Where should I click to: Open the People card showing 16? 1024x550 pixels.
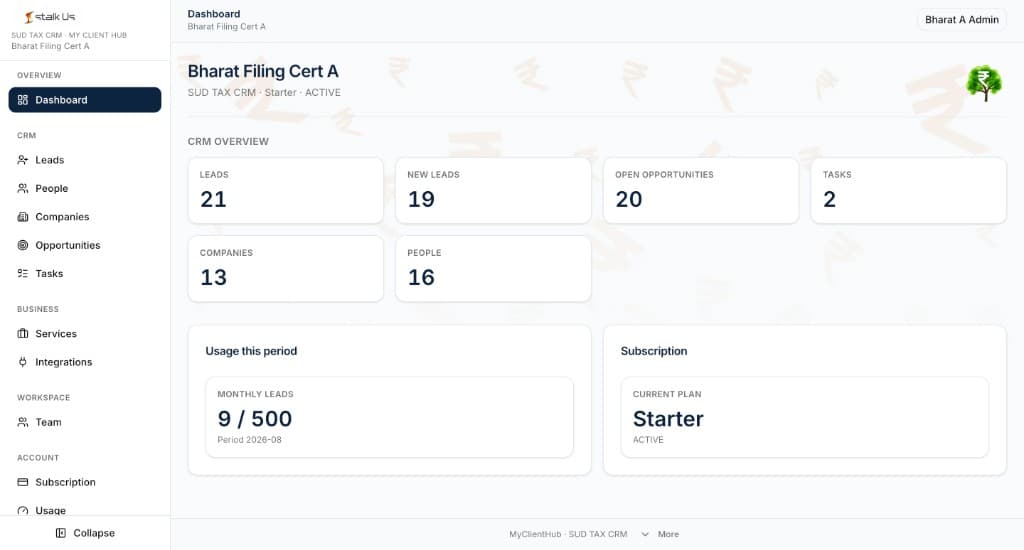coord(493,268)
